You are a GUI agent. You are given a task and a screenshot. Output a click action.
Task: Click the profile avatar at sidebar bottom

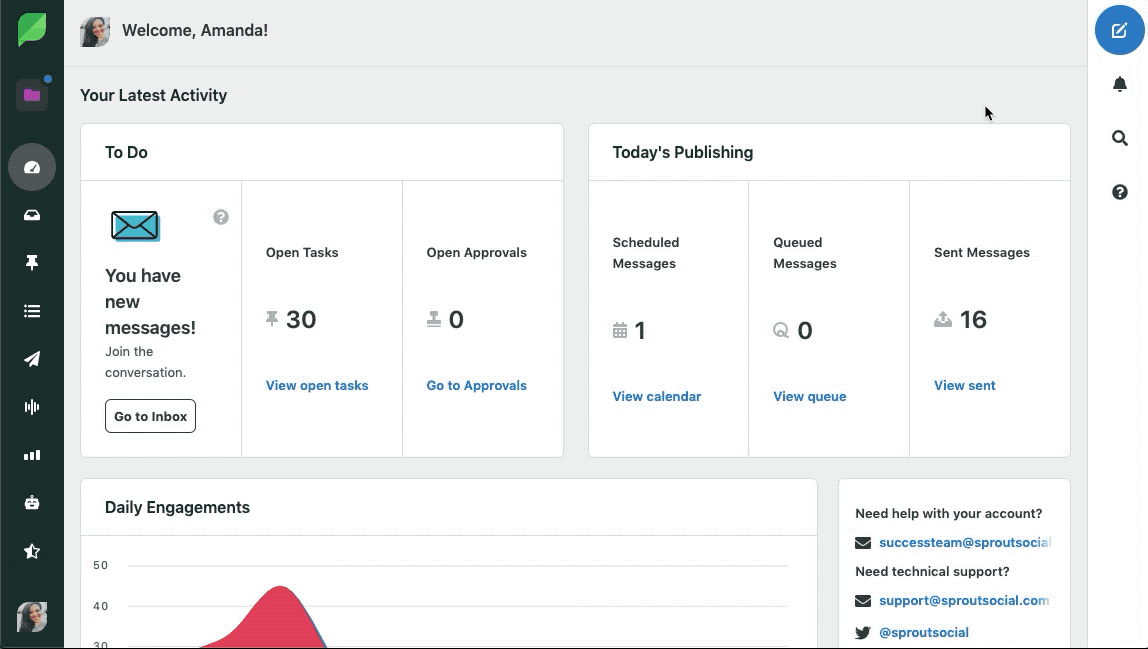click(x=32, y=617)
